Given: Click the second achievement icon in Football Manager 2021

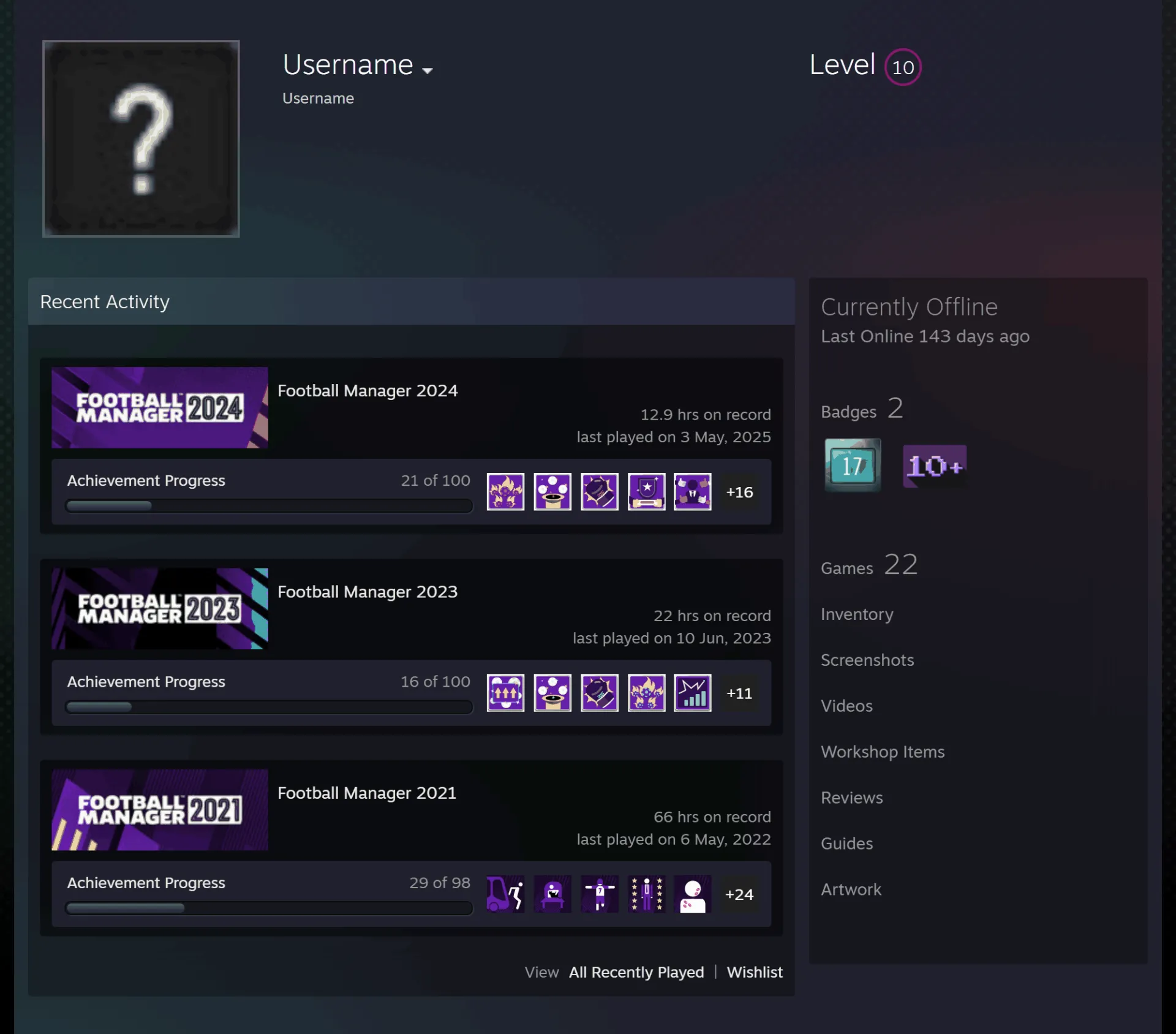Looking at the screenshot, I should pos(552,894).
